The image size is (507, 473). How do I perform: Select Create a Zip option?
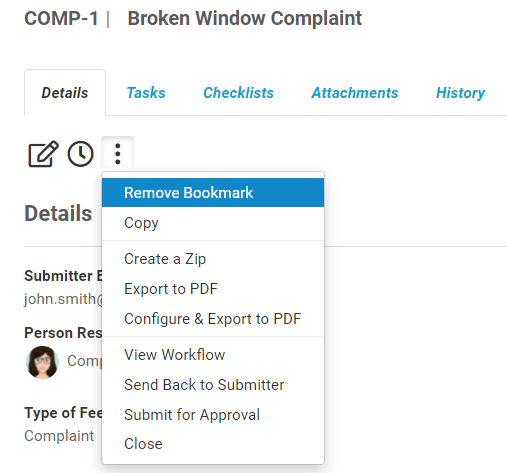pos(213,259)
